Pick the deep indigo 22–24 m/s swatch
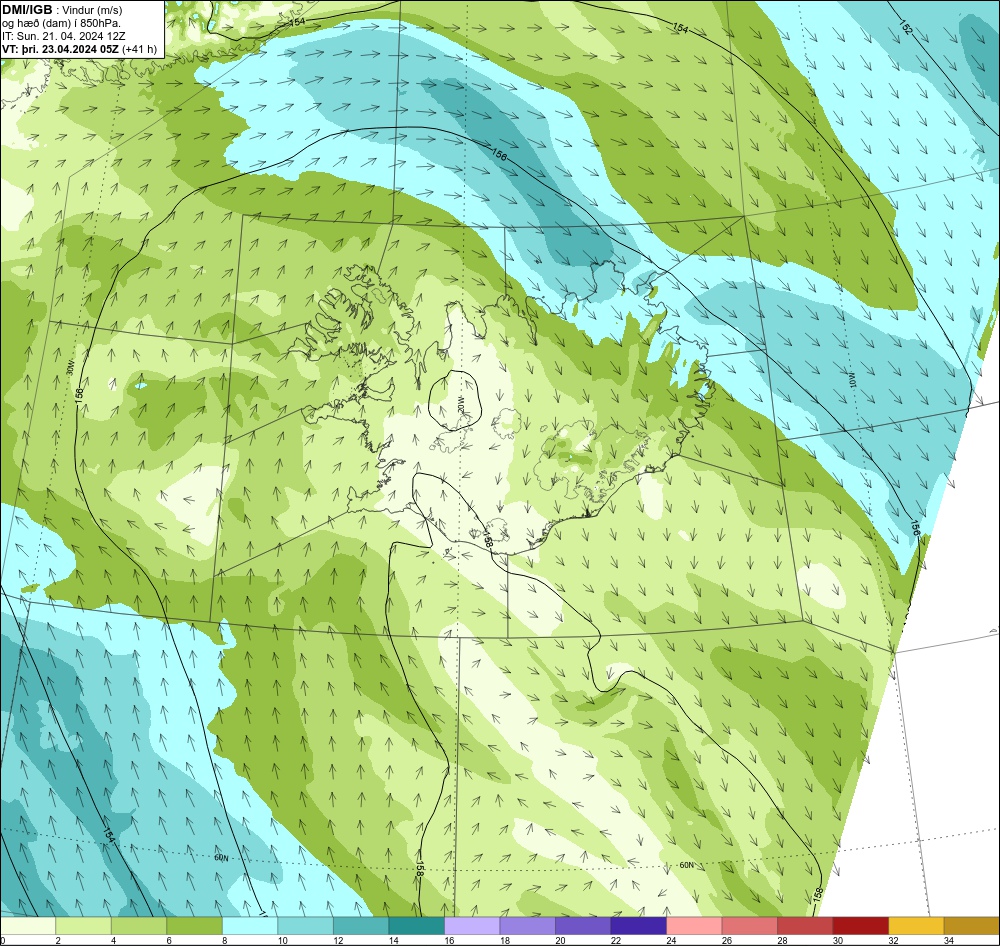This screenshot has height=946, width=1000. [638, 926]
